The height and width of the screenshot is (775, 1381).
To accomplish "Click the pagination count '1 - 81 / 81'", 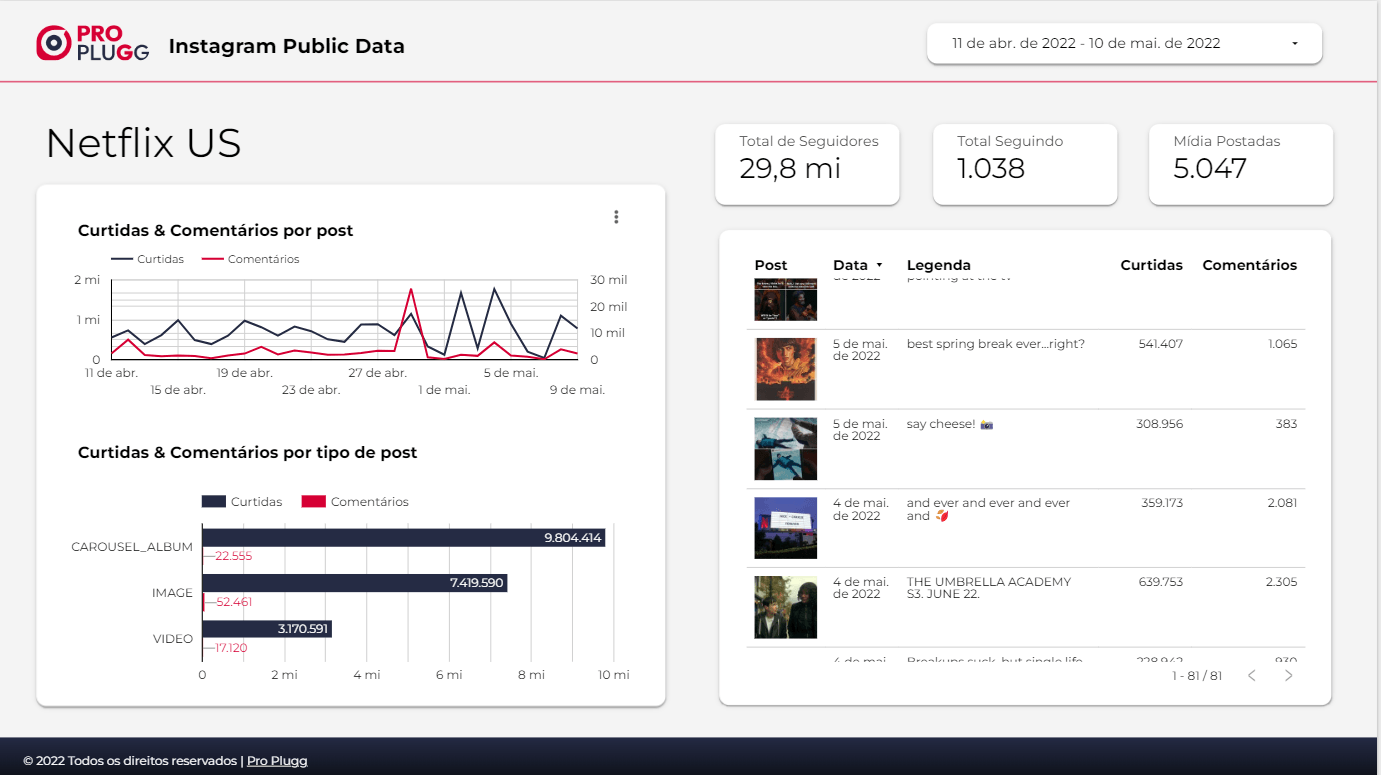I will tap(1197, 676).
